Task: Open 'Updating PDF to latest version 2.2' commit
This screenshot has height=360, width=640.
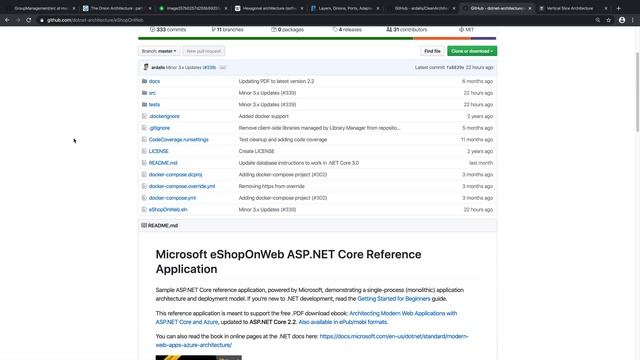Action: [x=276, y=81]
